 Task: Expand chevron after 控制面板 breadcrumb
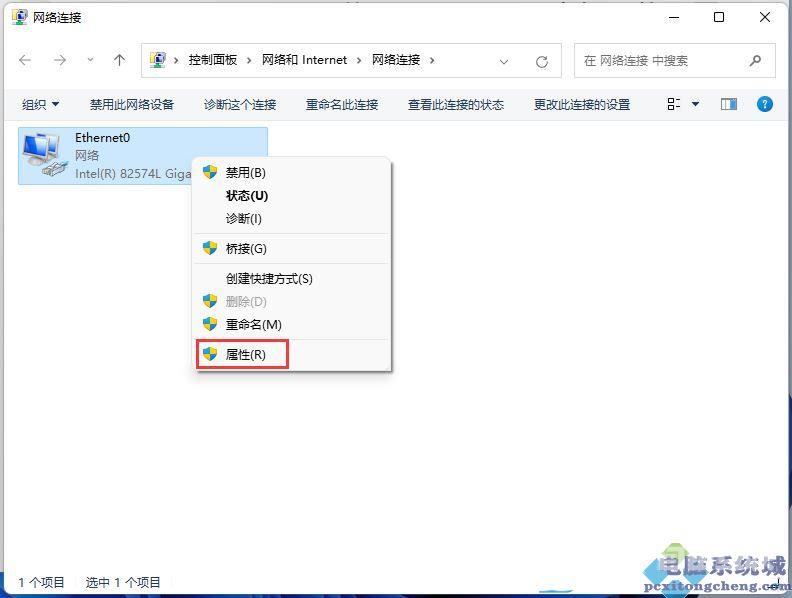click(249, 61)
